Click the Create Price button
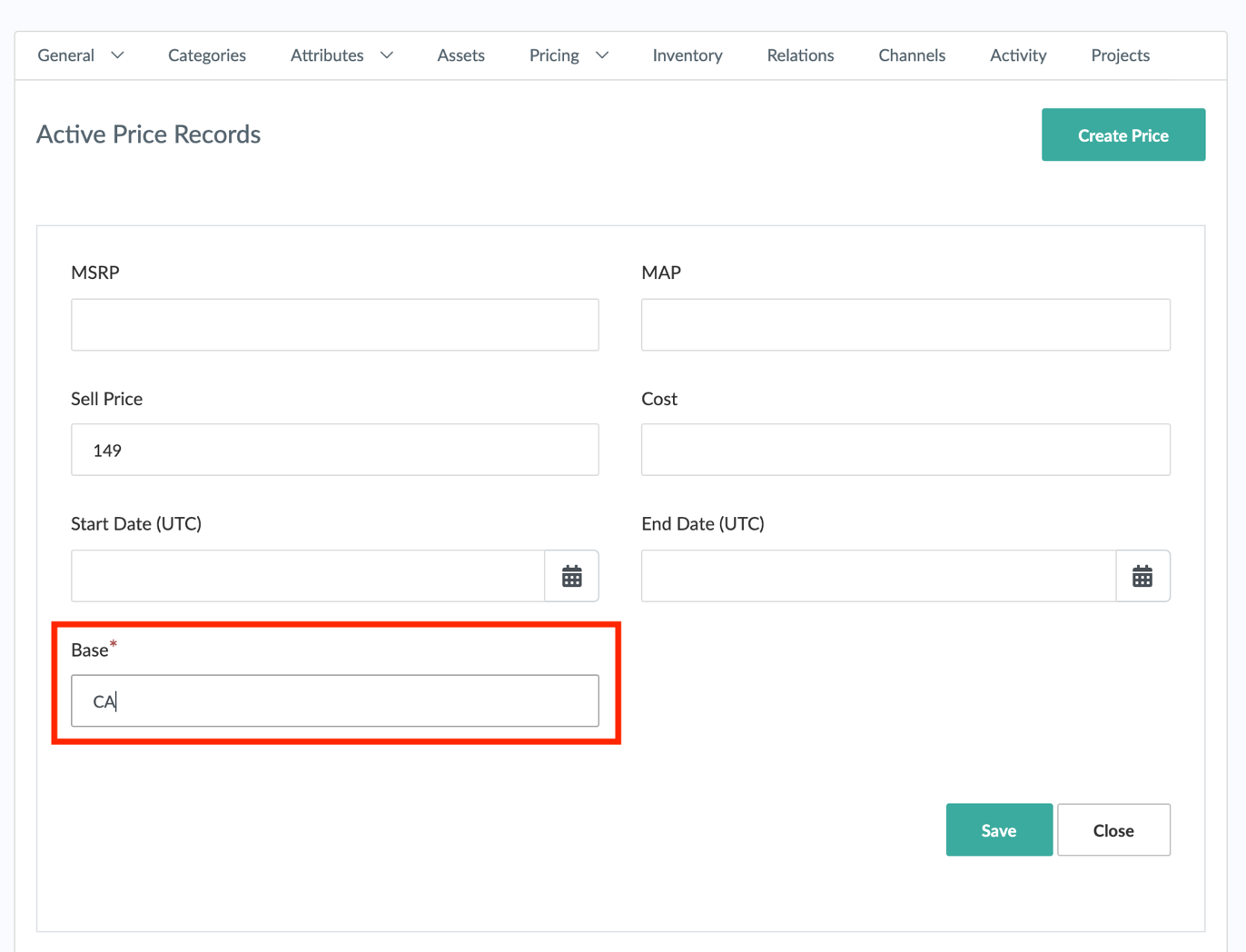The image size is (1246, 952). click(x=1122, y=135)
